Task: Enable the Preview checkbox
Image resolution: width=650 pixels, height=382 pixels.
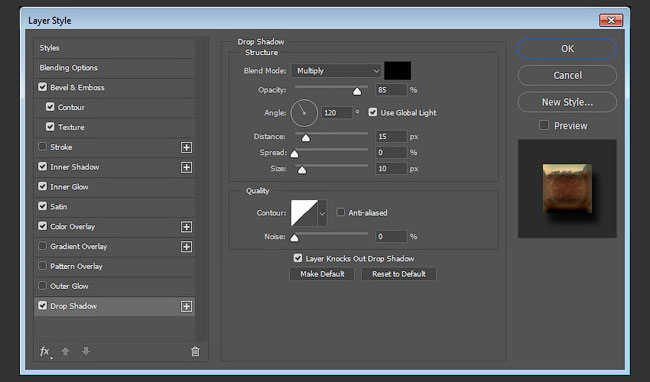Action: 544,125
